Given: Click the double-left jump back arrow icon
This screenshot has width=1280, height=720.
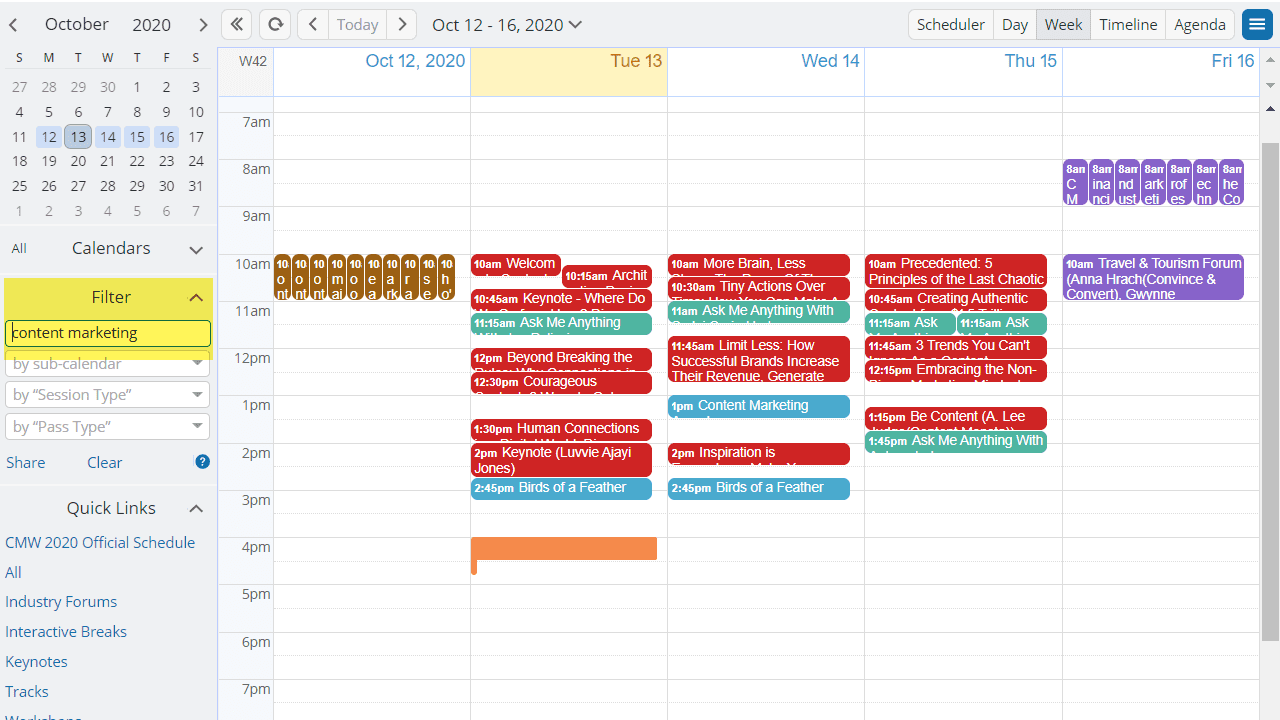Looking at the screenshot, I should tap(236, 24).
